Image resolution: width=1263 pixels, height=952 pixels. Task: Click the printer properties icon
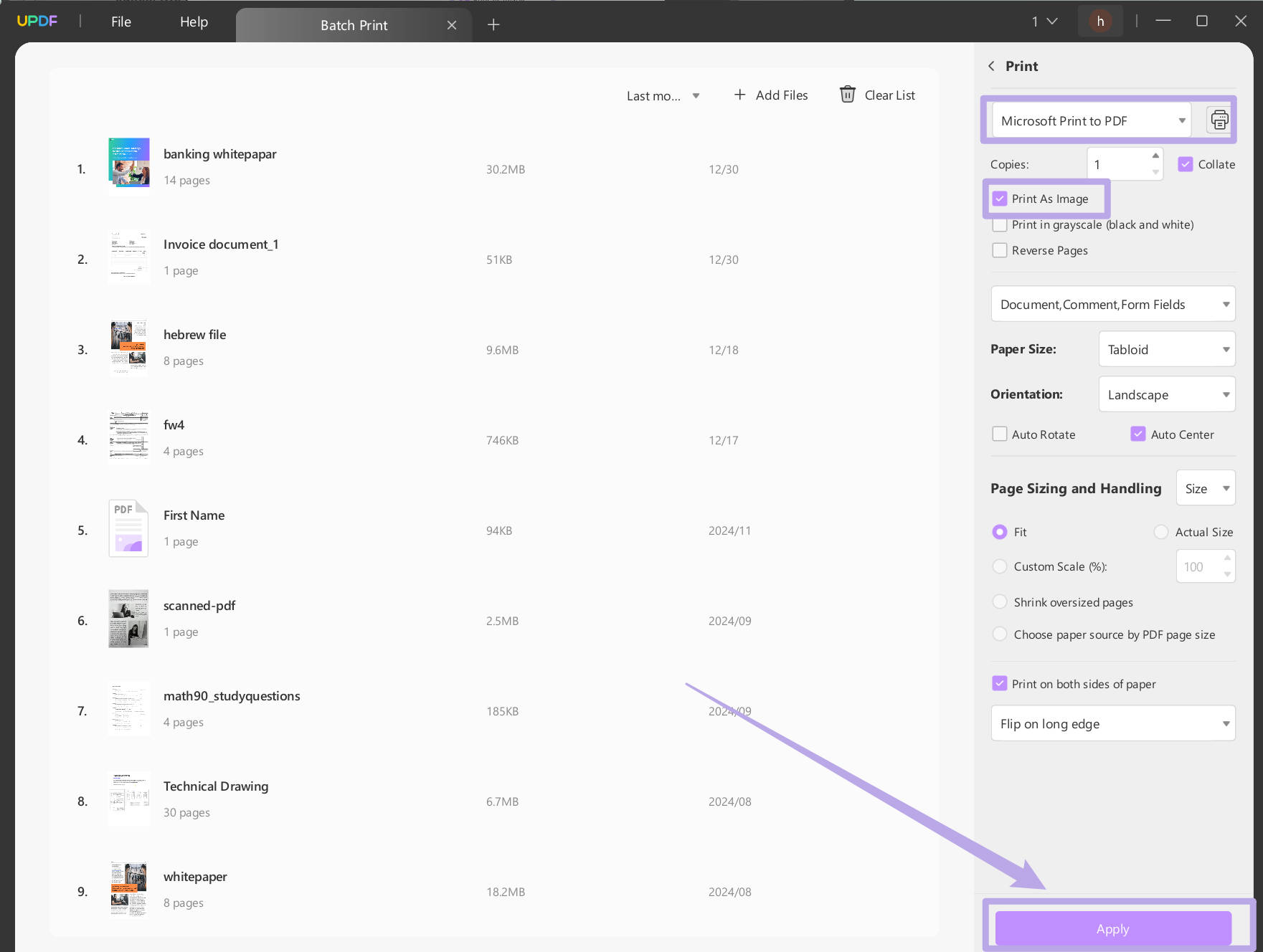pos(1219,120)
